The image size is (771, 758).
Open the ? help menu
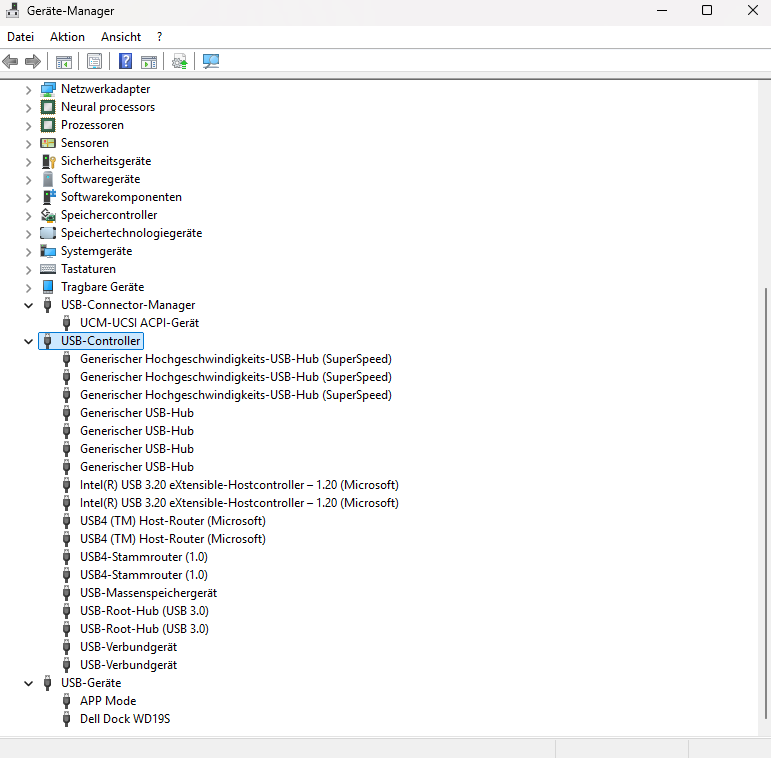[159, 37]
